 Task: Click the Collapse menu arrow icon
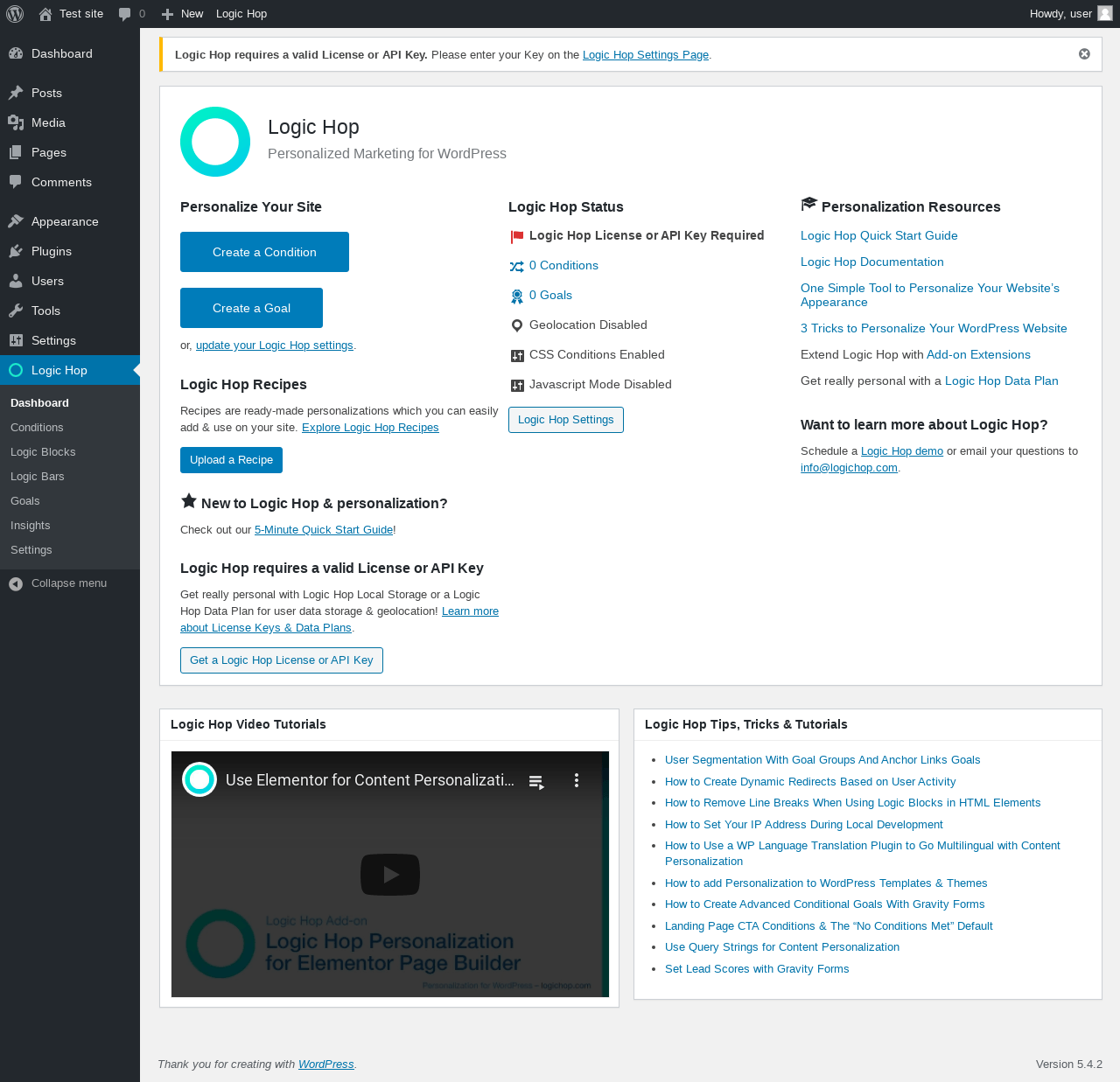[x=16, y=583]
